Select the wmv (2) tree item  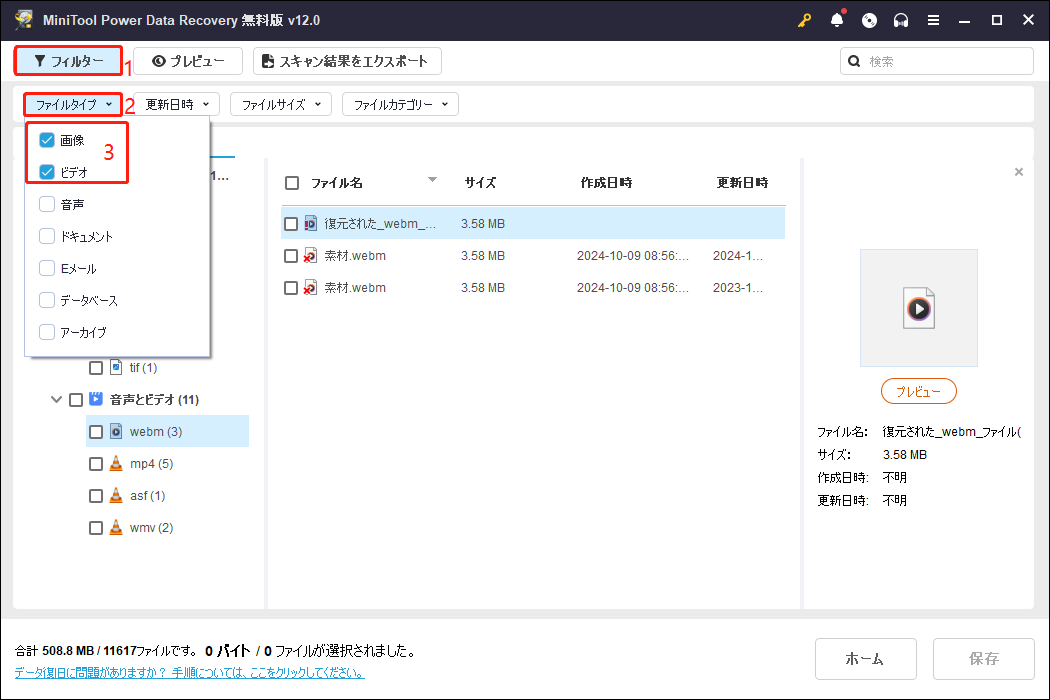pyautogui.click(x=151, y=528)
